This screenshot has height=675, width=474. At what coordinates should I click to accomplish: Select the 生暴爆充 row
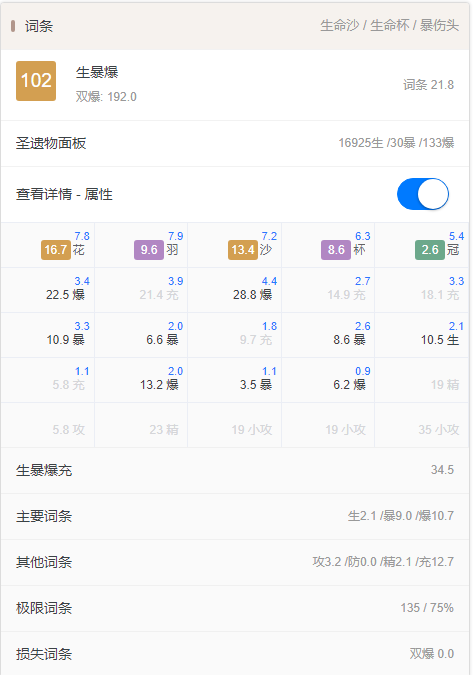pos(235,471)
